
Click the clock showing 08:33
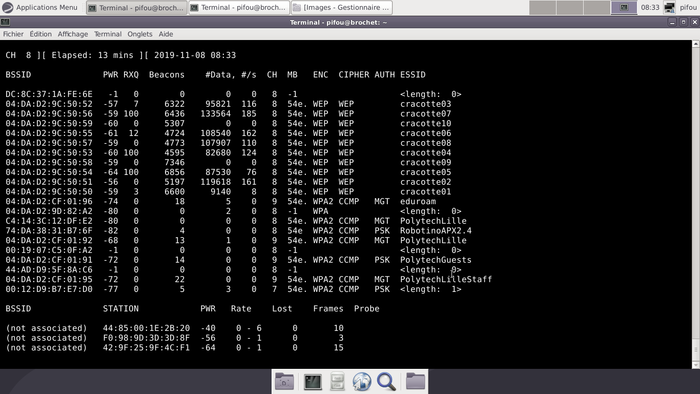tap(650, 7)
